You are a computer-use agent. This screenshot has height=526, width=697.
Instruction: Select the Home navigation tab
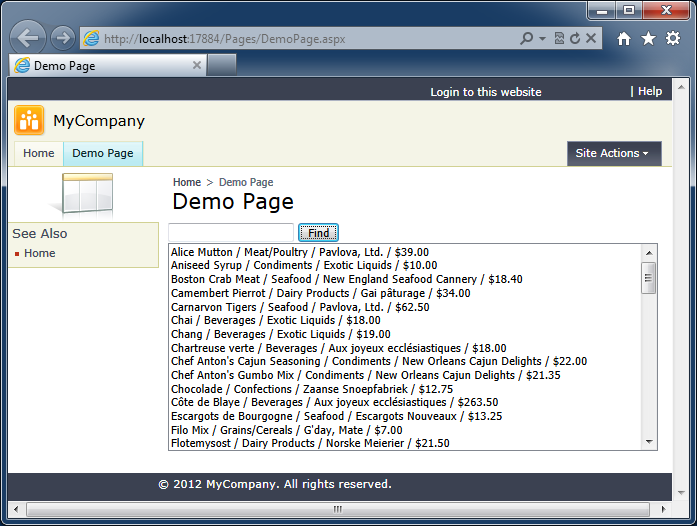tap(39, 153)
